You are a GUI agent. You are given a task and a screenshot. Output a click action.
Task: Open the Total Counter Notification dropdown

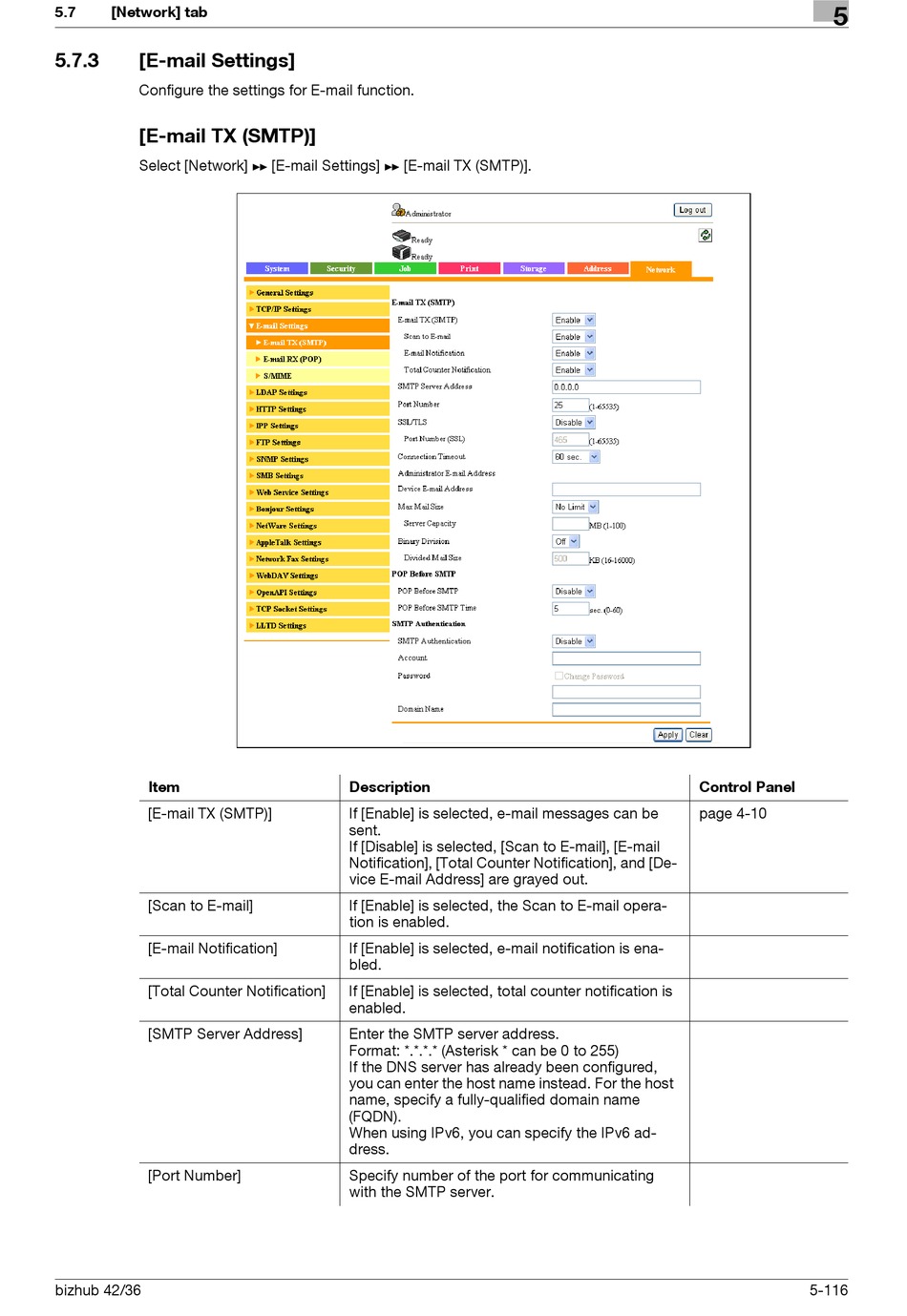pos(574,369)
